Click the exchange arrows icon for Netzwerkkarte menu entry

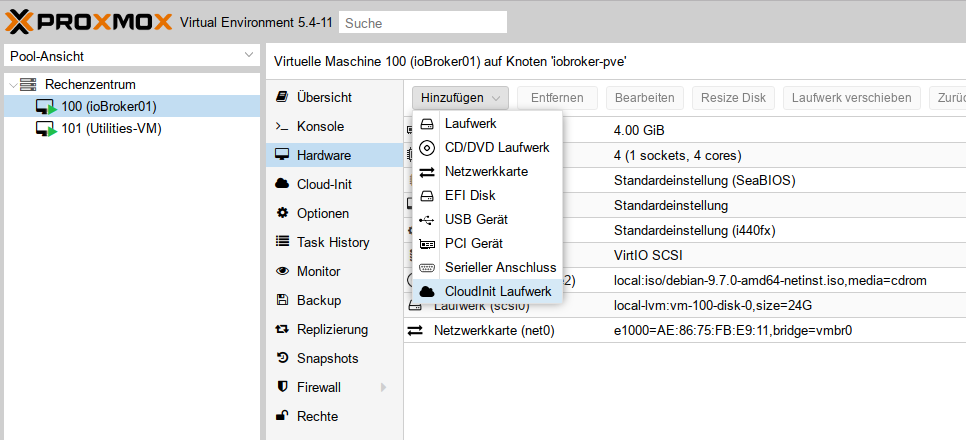(427, 172)
